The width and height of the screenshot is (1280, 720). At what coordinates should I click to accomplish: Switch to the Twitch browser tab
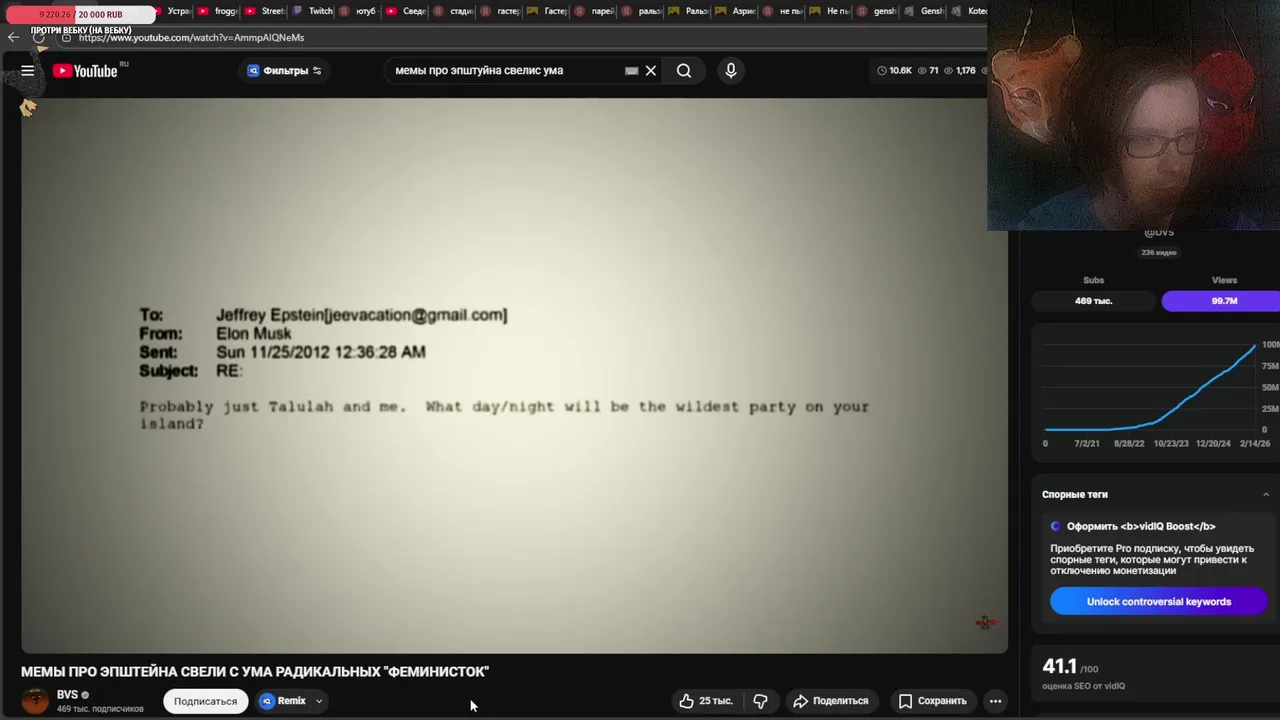click(314, 11)
